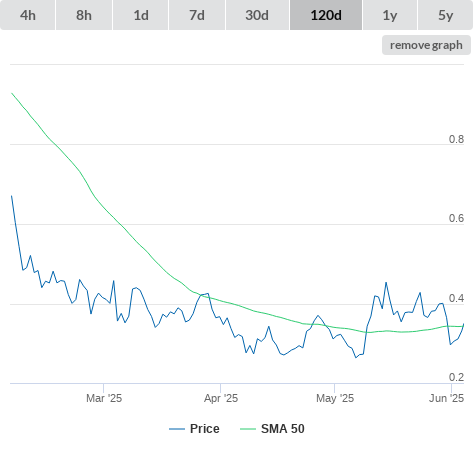Choose the 30d chart period

257,15
